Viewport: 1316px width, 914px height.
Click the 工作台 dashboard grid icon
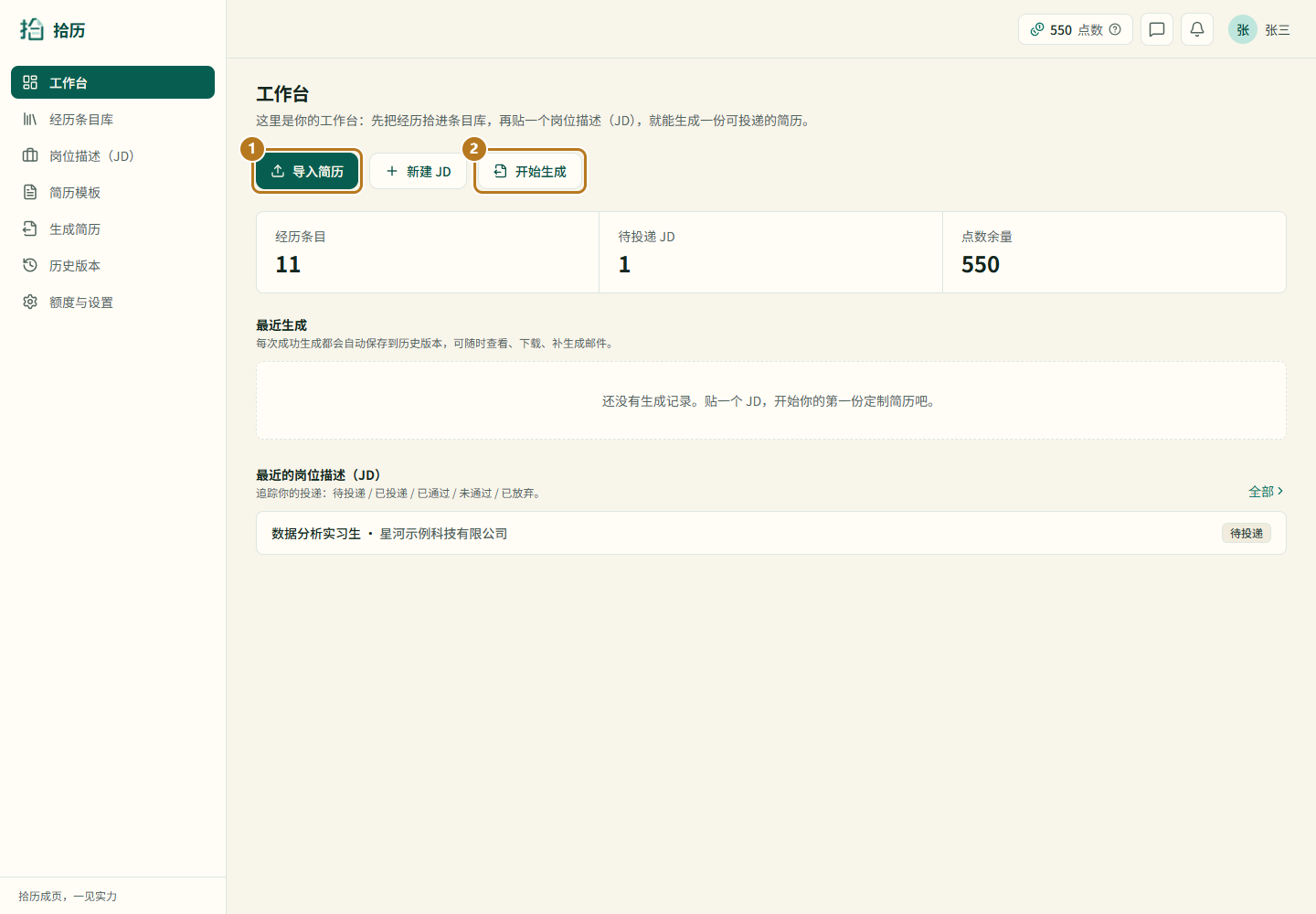tap(30, 82)
